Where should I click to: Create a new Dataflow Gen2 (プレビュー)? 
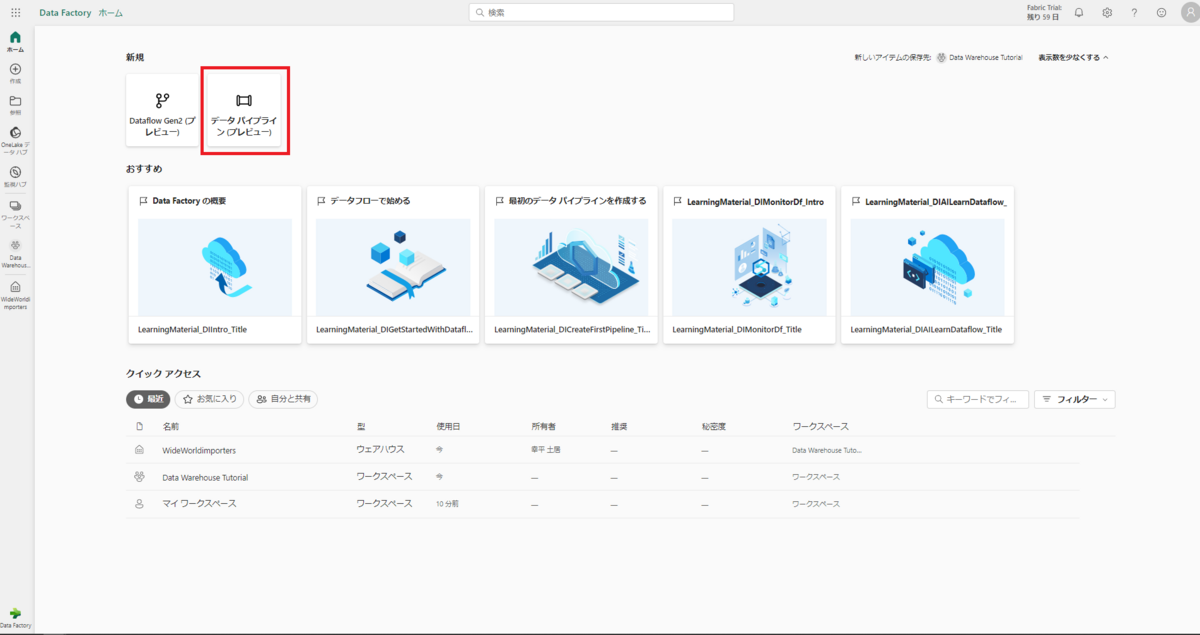162,112
